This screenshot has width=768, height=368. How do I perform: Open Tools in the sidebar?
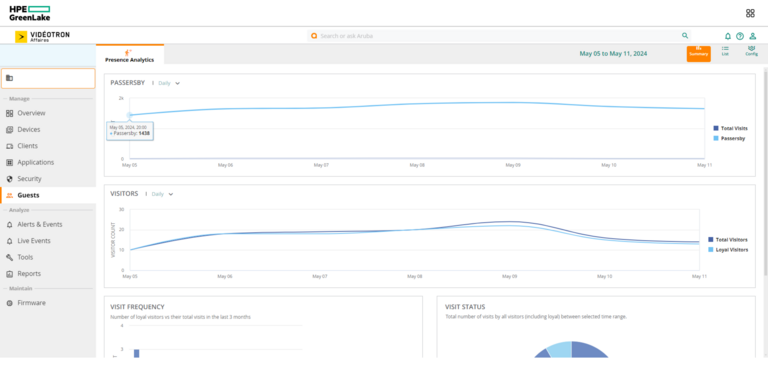pos(25,257)
